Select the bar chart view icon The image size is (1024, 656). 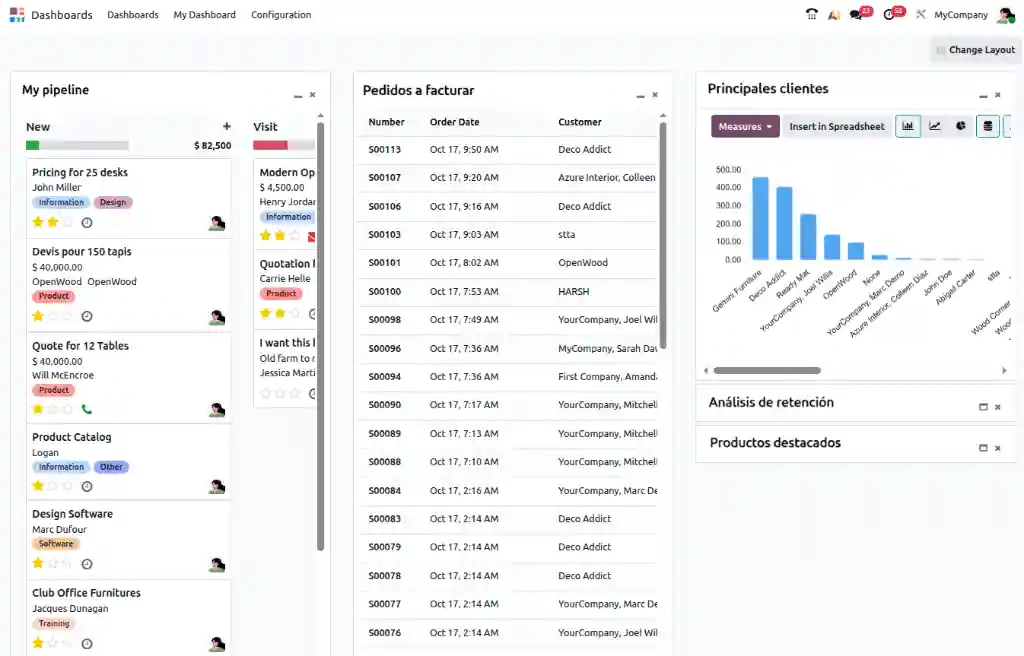pyautogui.click(x=907, y=126)
